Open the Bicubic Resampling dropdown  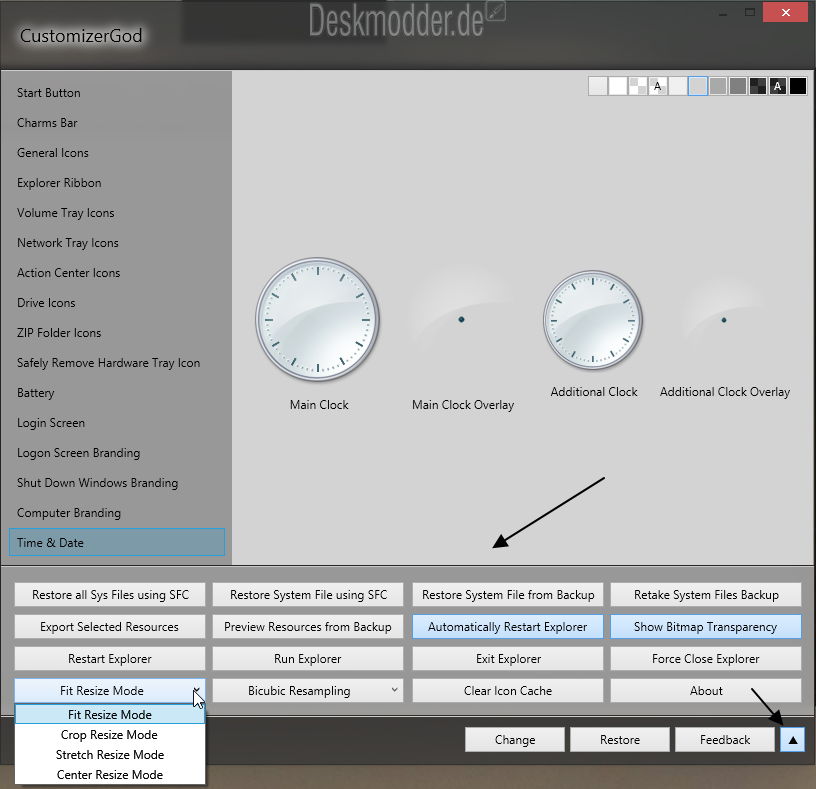tap(308, 691)
